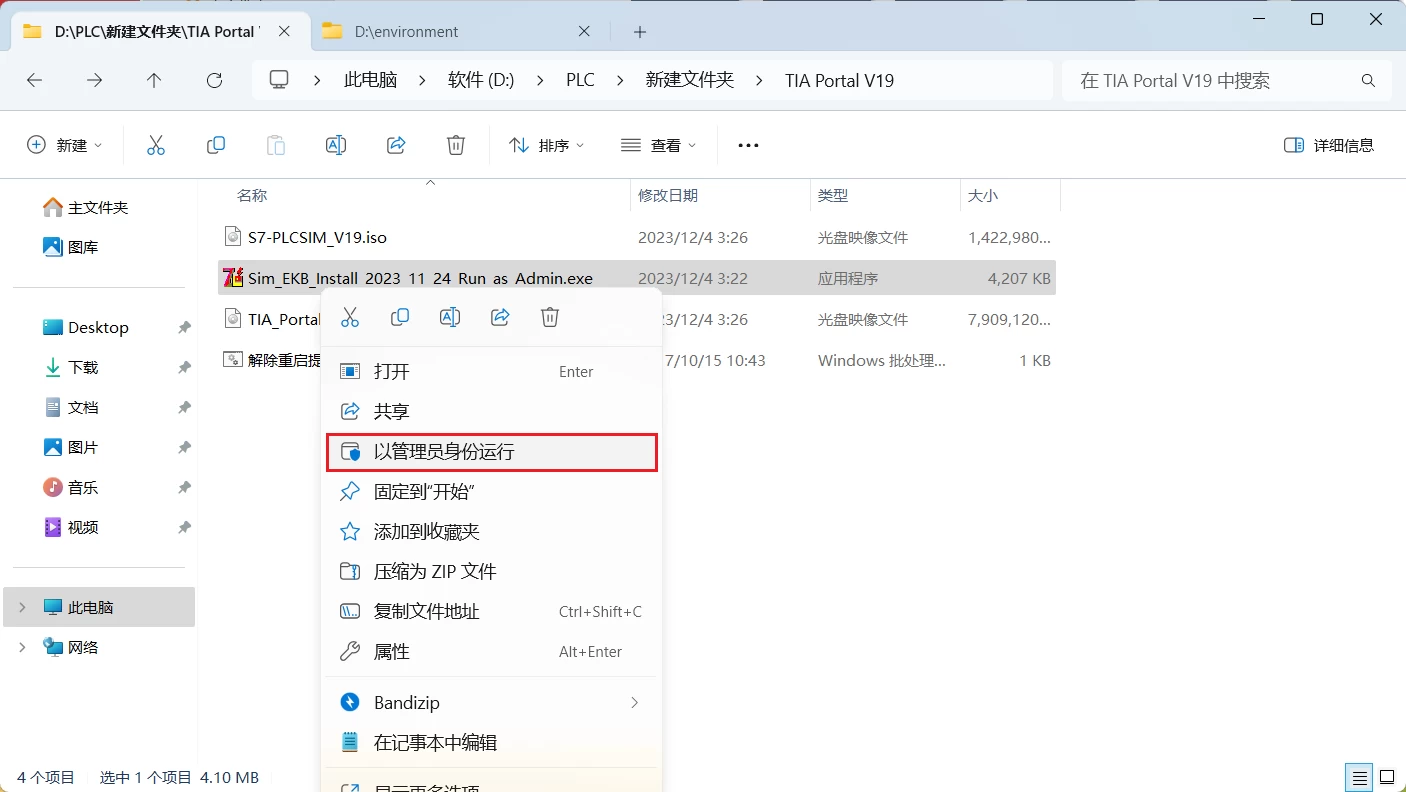Select 打开 in the context menu

[x=491, y=371]
